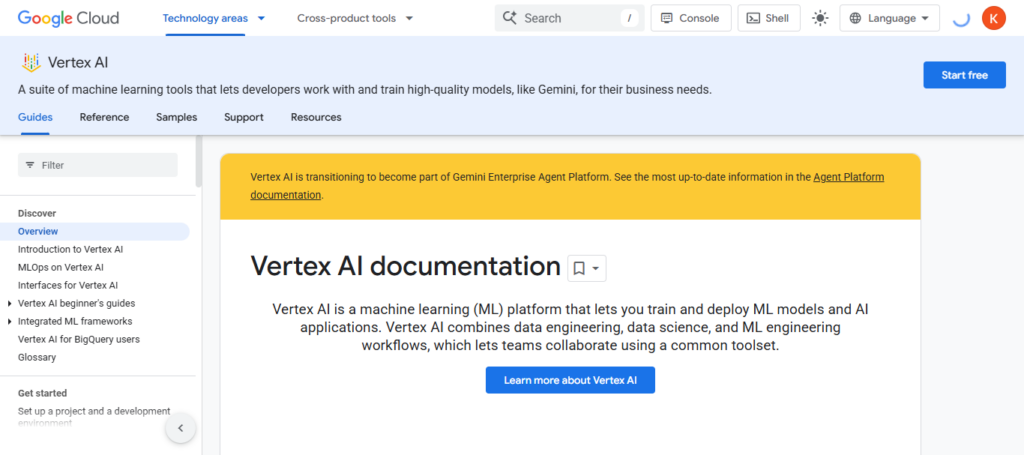The width and height of the screenshot is (1024, 455).
Task: Open the user account avatar K
Action: [x=993, y=18]
